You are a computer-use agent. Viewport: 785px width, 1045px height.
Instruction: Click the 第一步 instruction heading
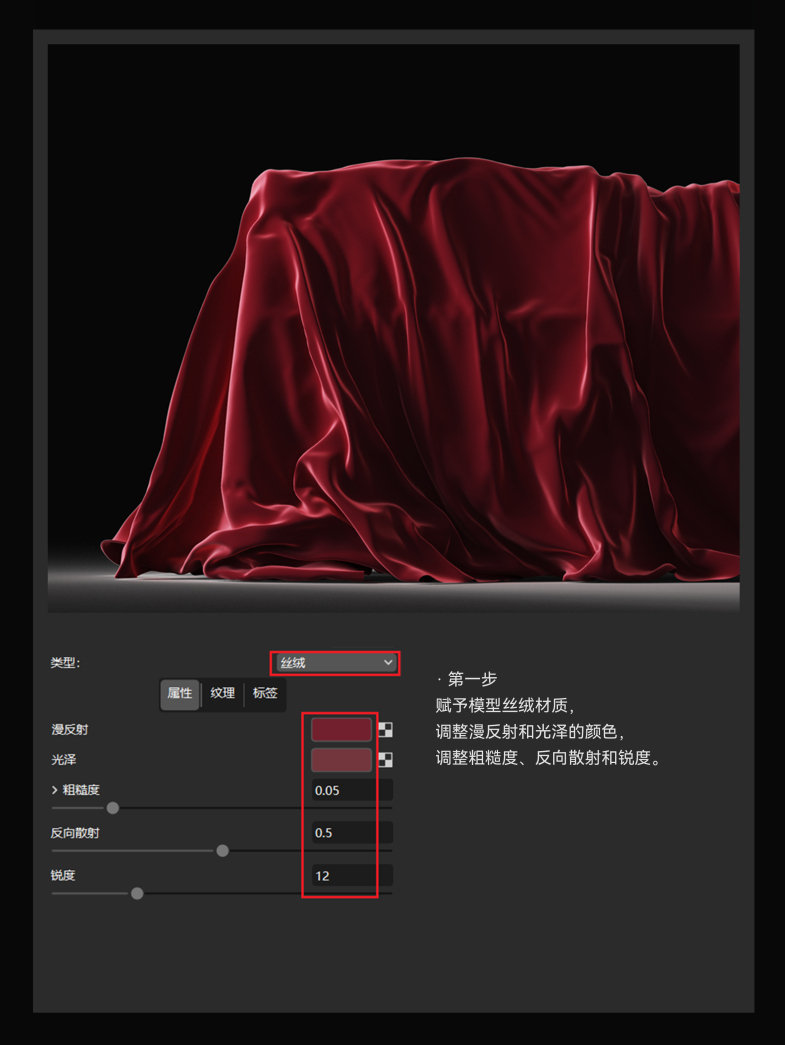[x=472, y=679]
